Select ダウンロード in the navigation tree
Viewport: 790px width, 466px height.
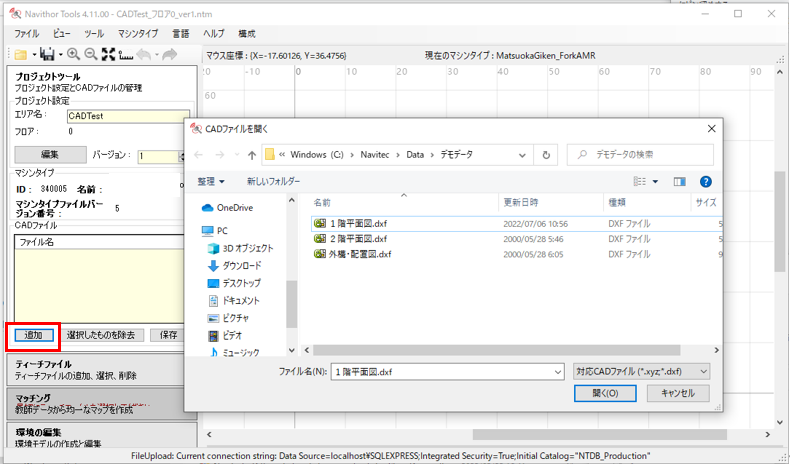click(x=241, y=265)
